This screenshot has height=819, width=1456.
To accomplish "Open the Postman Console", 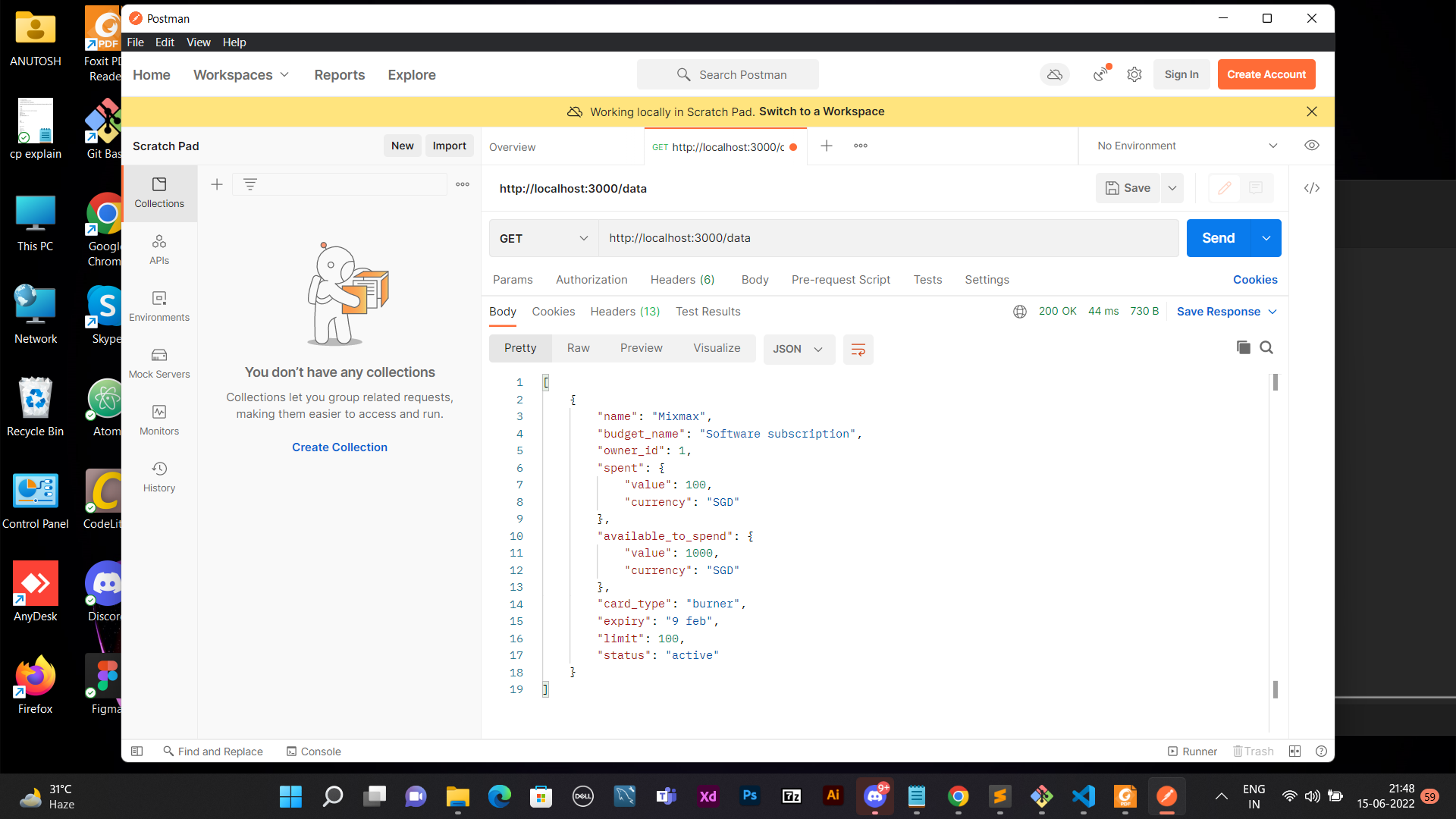I will tap(313, 751).
